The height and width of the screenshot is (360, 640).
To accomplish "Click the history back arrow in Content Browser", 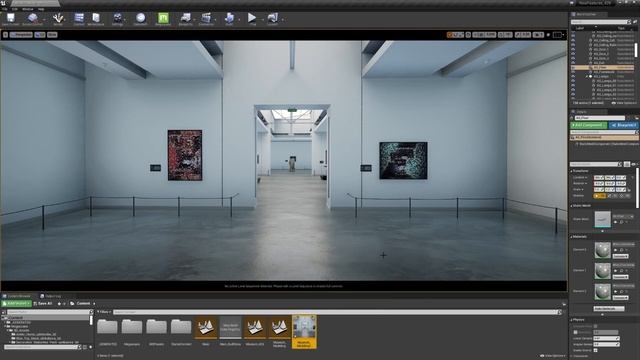I will point(59,304).
